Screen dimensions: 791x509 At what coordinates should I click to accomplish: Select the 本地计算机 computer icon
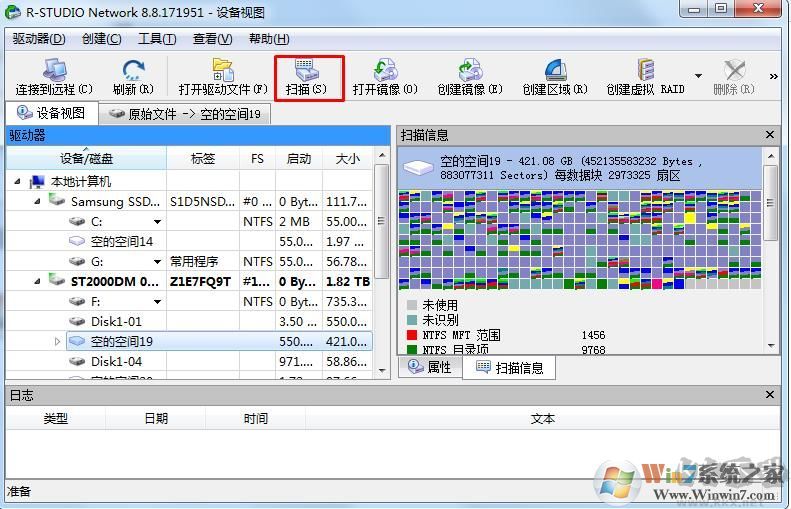tap(37, 181)
